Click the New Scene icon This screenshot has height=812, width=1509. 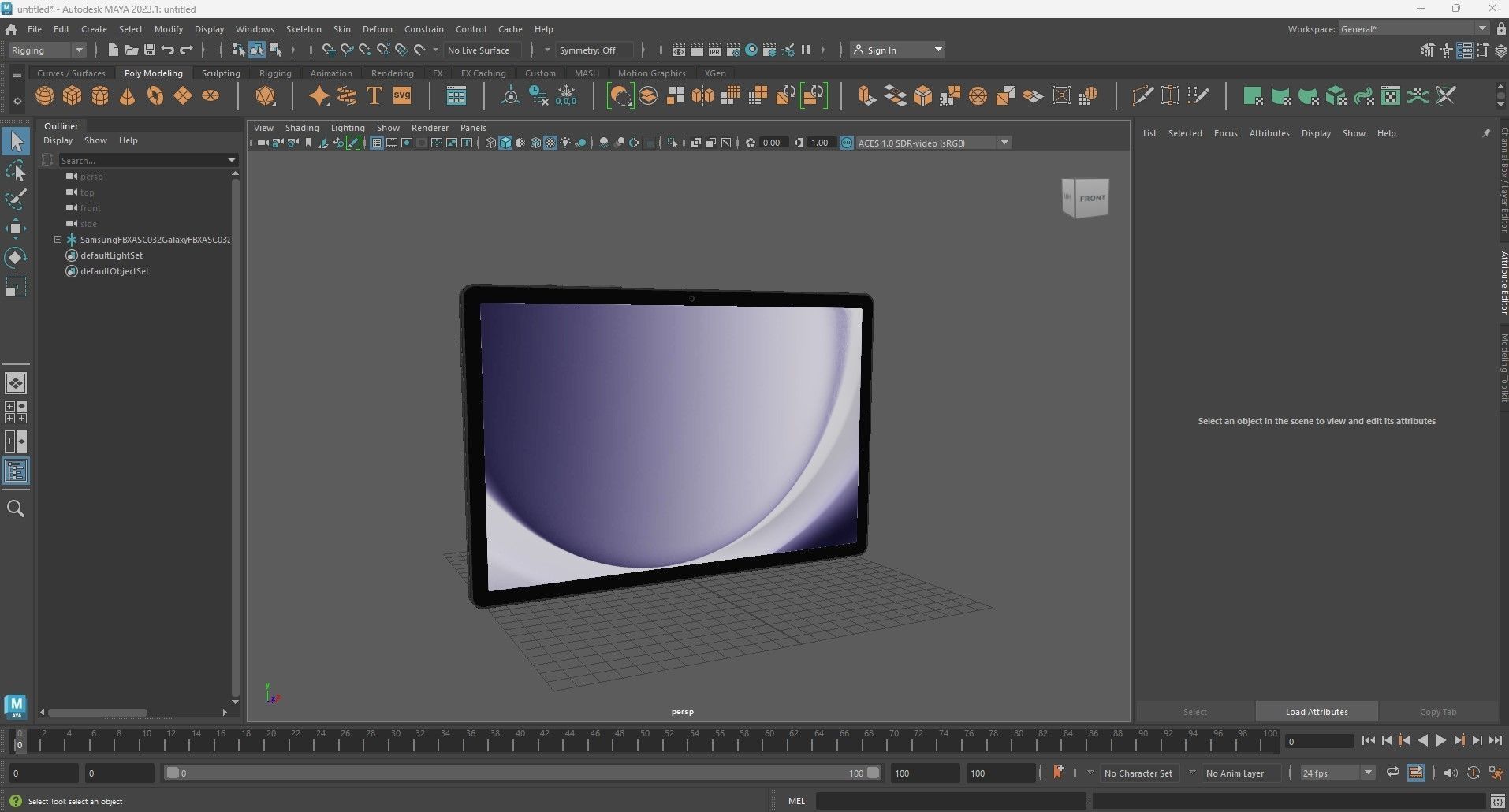[x=113, y=50]
